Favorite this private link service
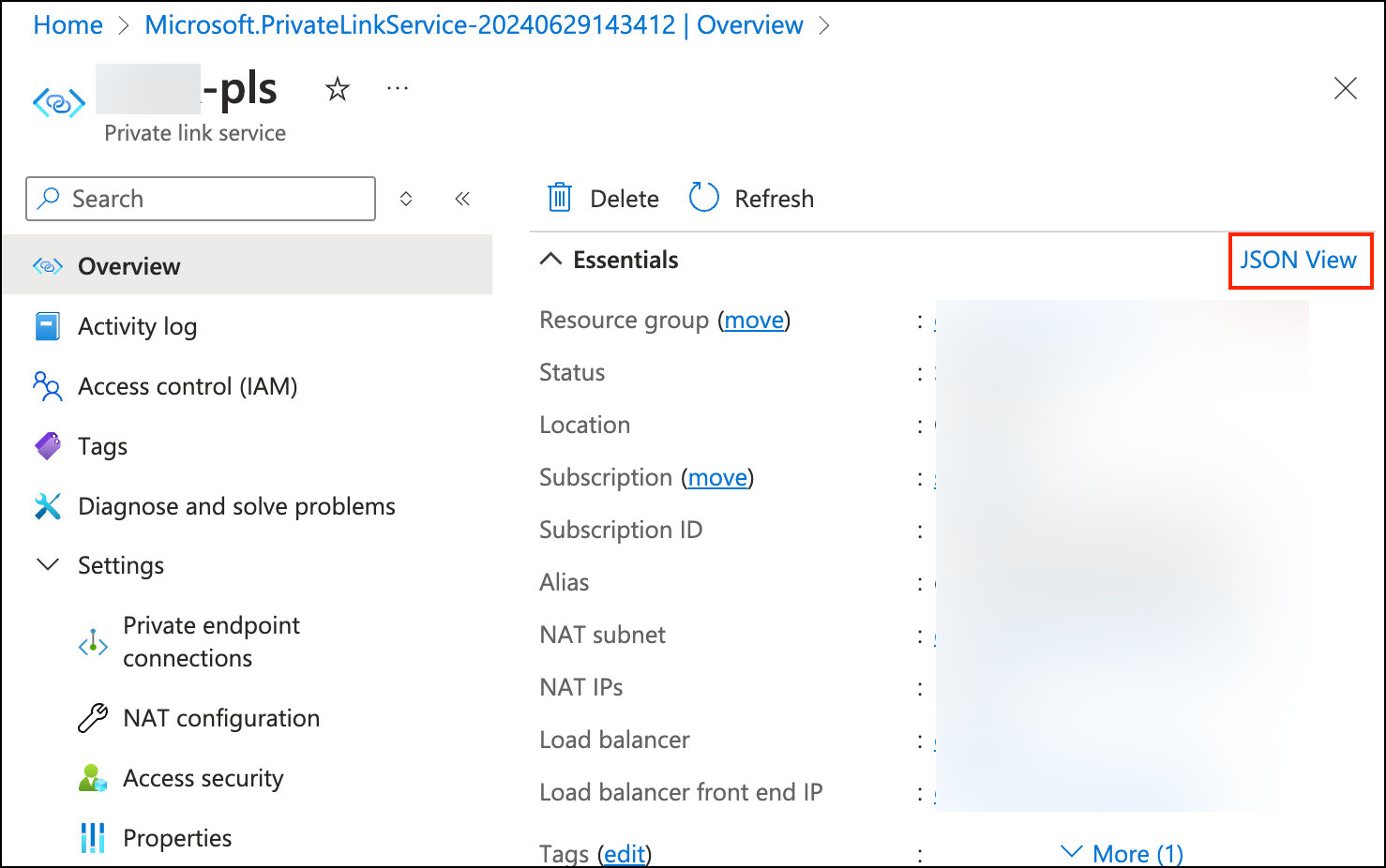This screenshot has width=1386, height=868. coord(337,88)
